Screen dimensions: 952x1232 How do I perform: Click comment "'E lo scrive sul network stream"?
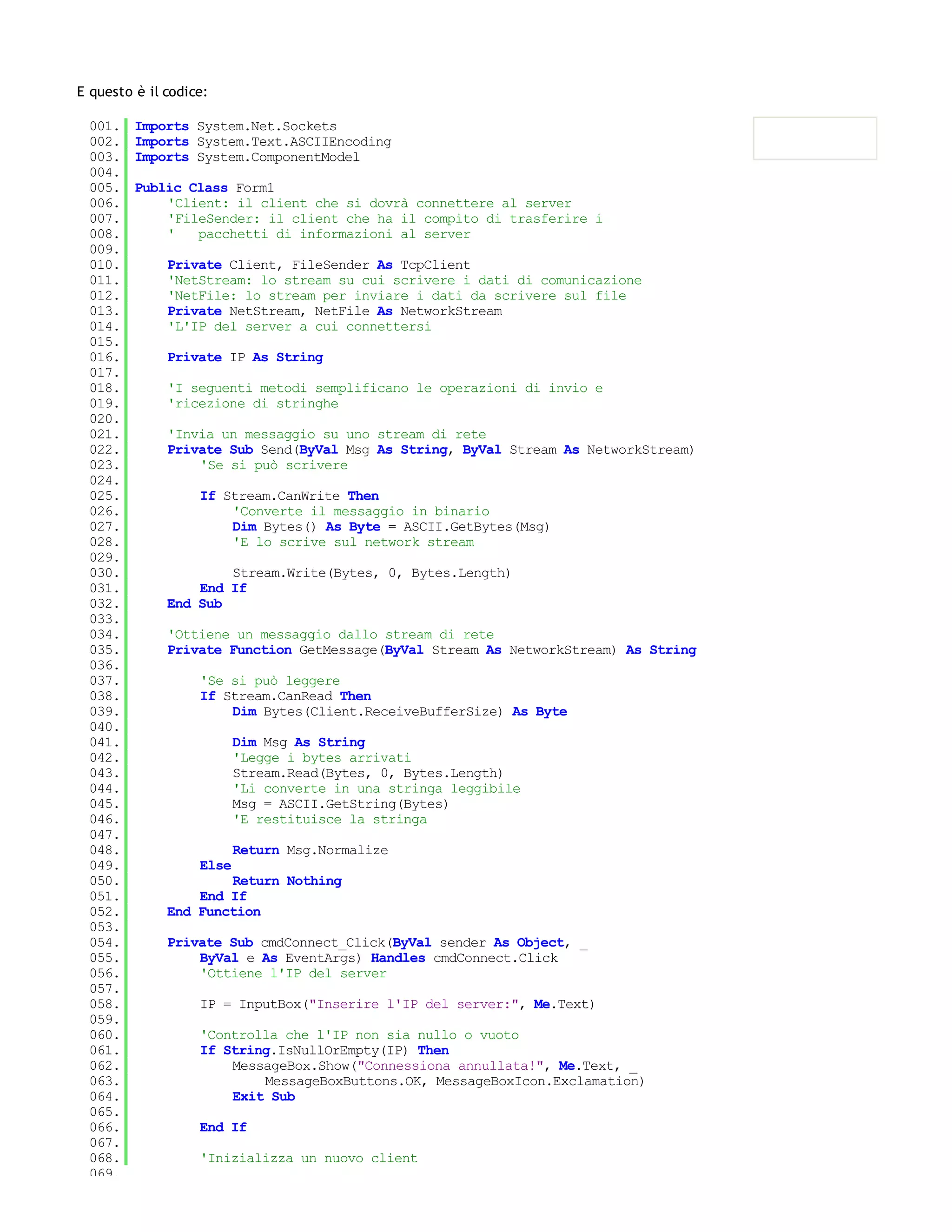[353, 542]
